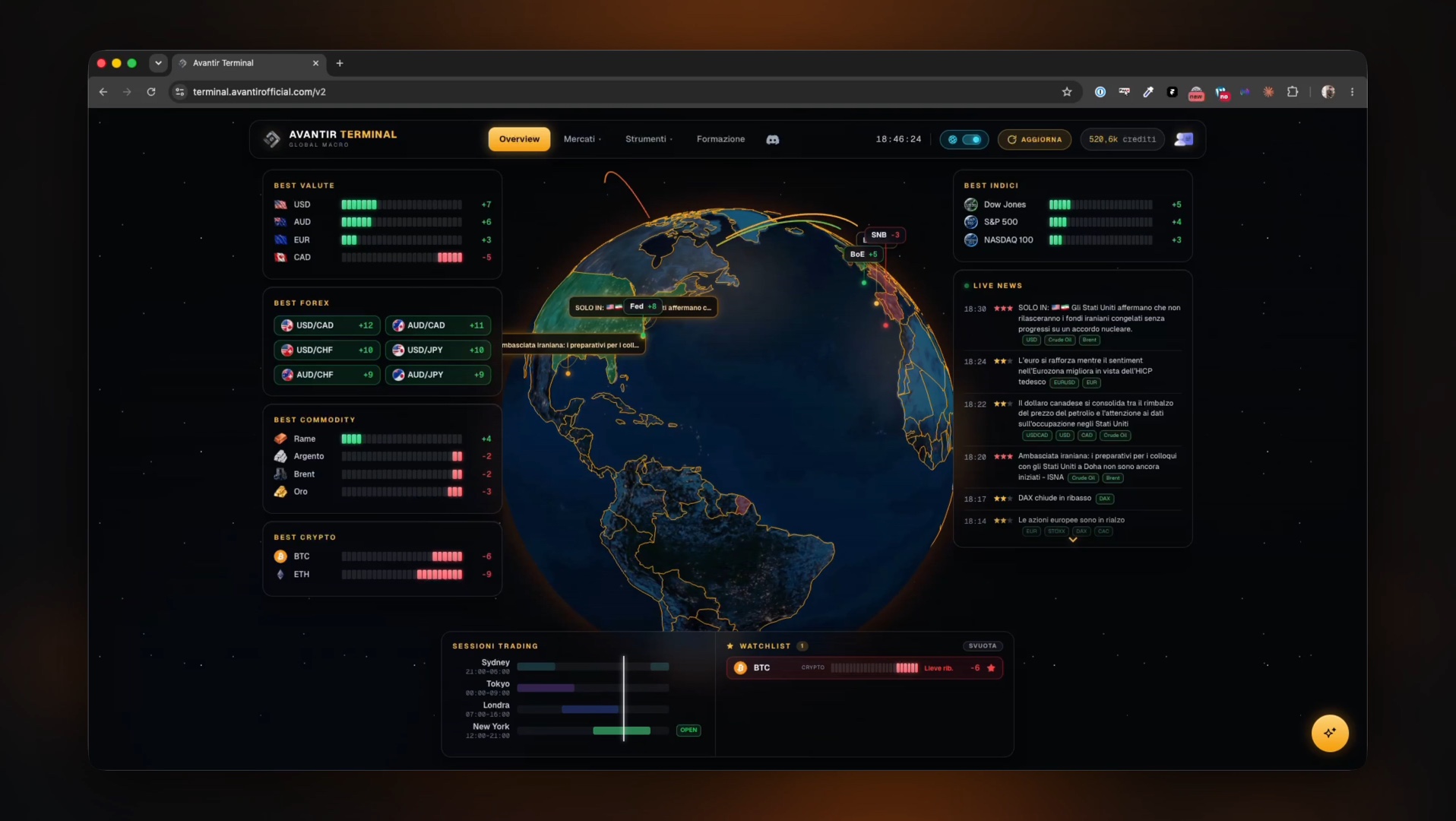Viewport: 1456px width, 821px height.
Task: Click the Tokyo session bar
Action: click(546, 688)
